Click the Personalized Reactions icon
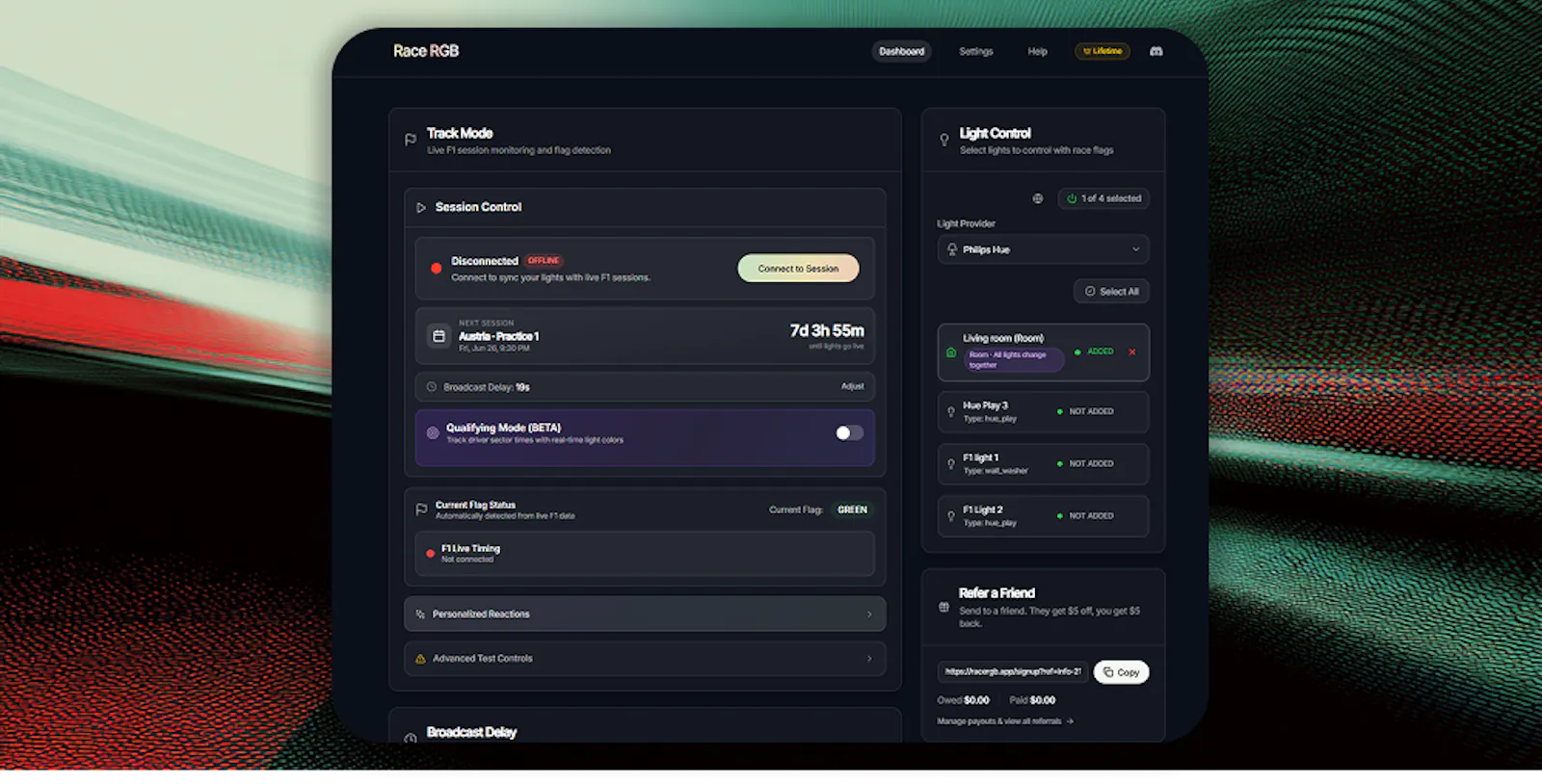The height and width of the screenshot is (784, 1542). pyautogui.click(x=420, y=614)
